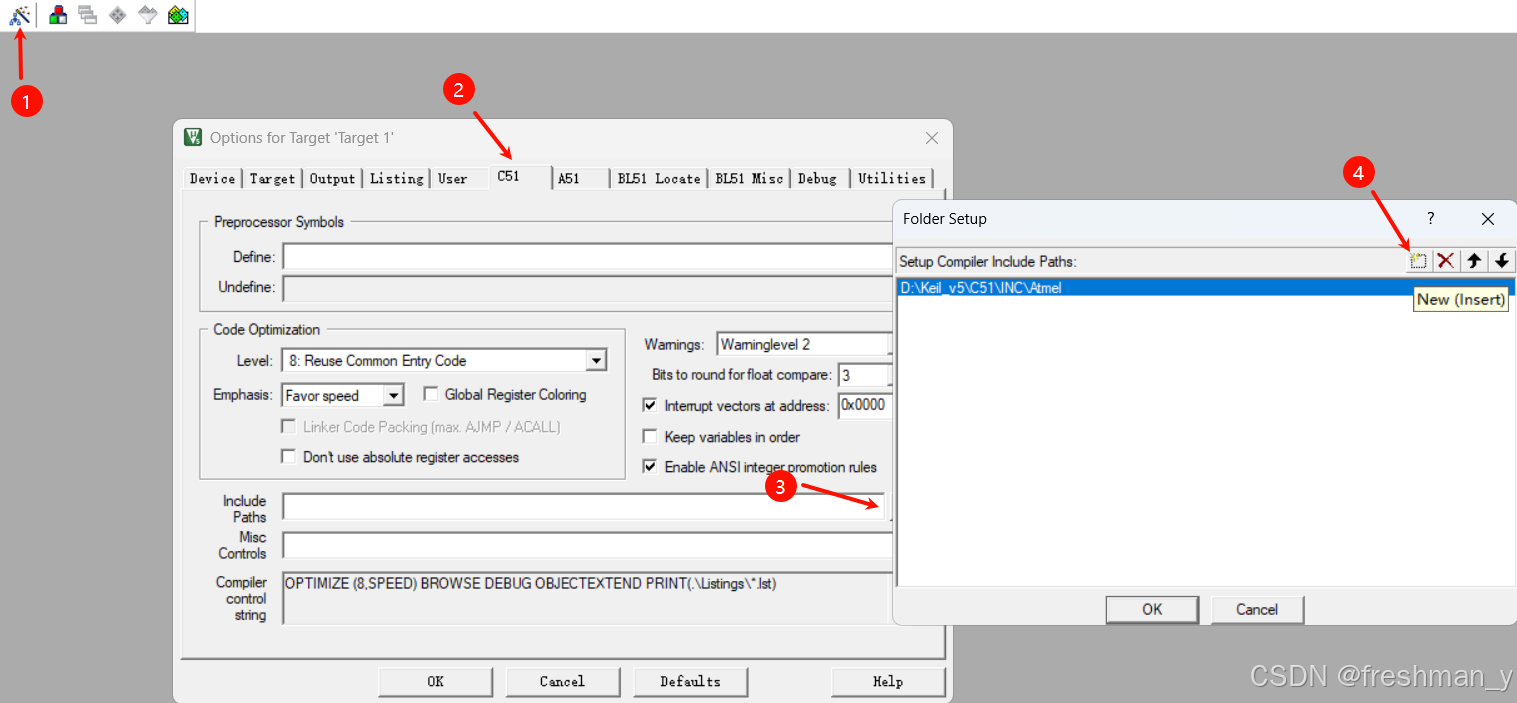Toggle Linker Code Packing checkbox
Screen dimensions: 1517x703
coord(289,427)
